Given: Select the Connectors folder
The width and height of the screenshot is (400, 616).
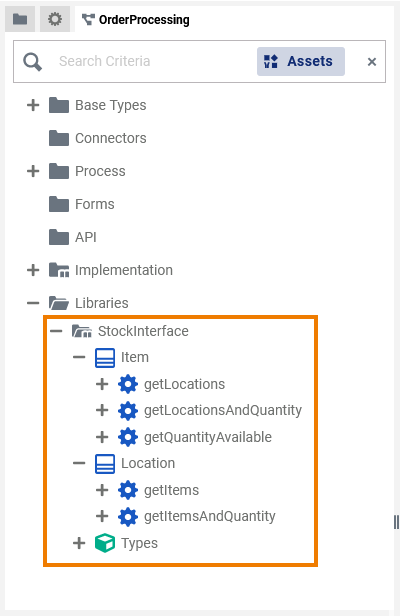Looking at the screenshot, I should (x=98, y=138).
